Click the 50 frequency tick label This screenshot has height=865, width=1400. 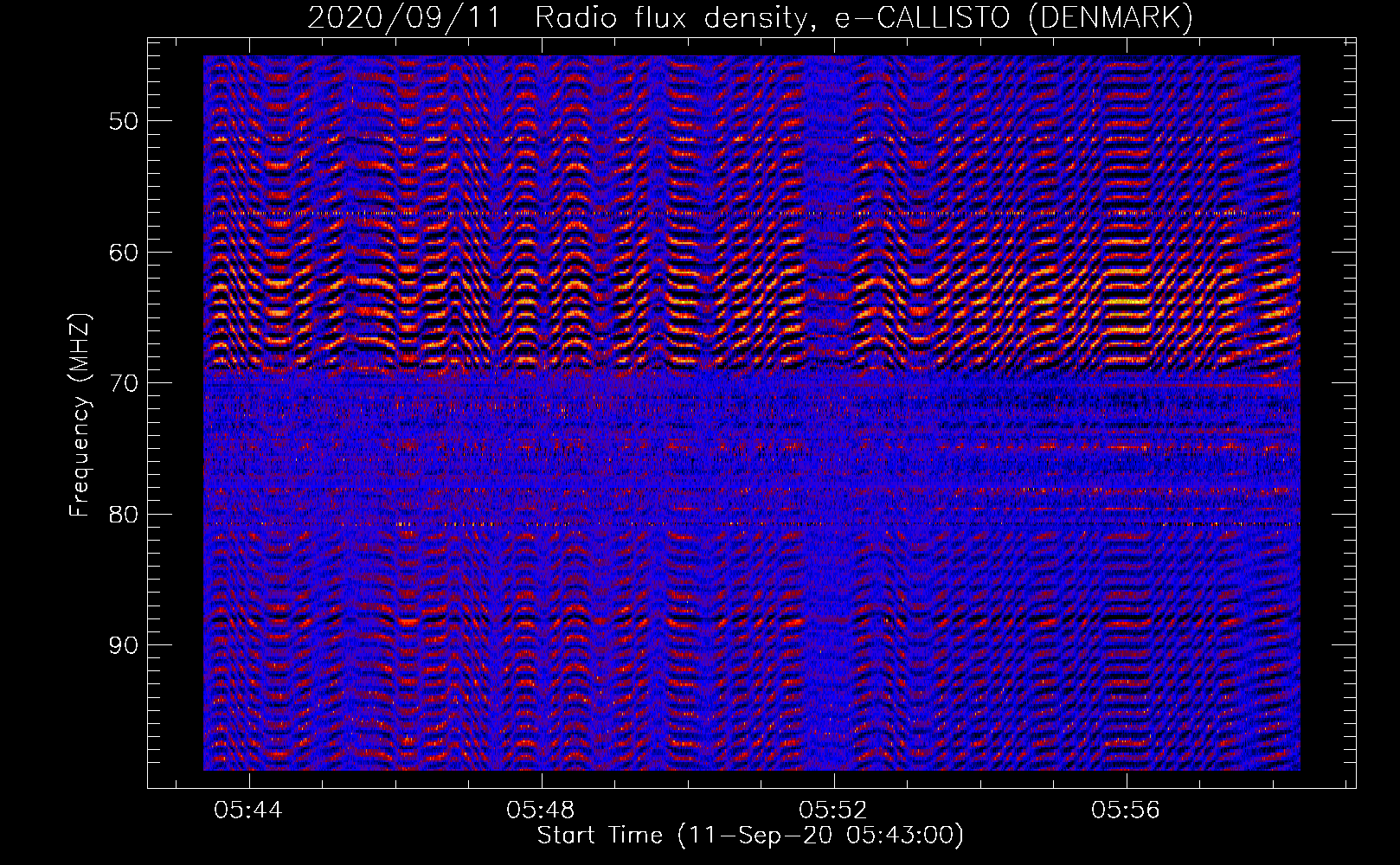point(124,121)
